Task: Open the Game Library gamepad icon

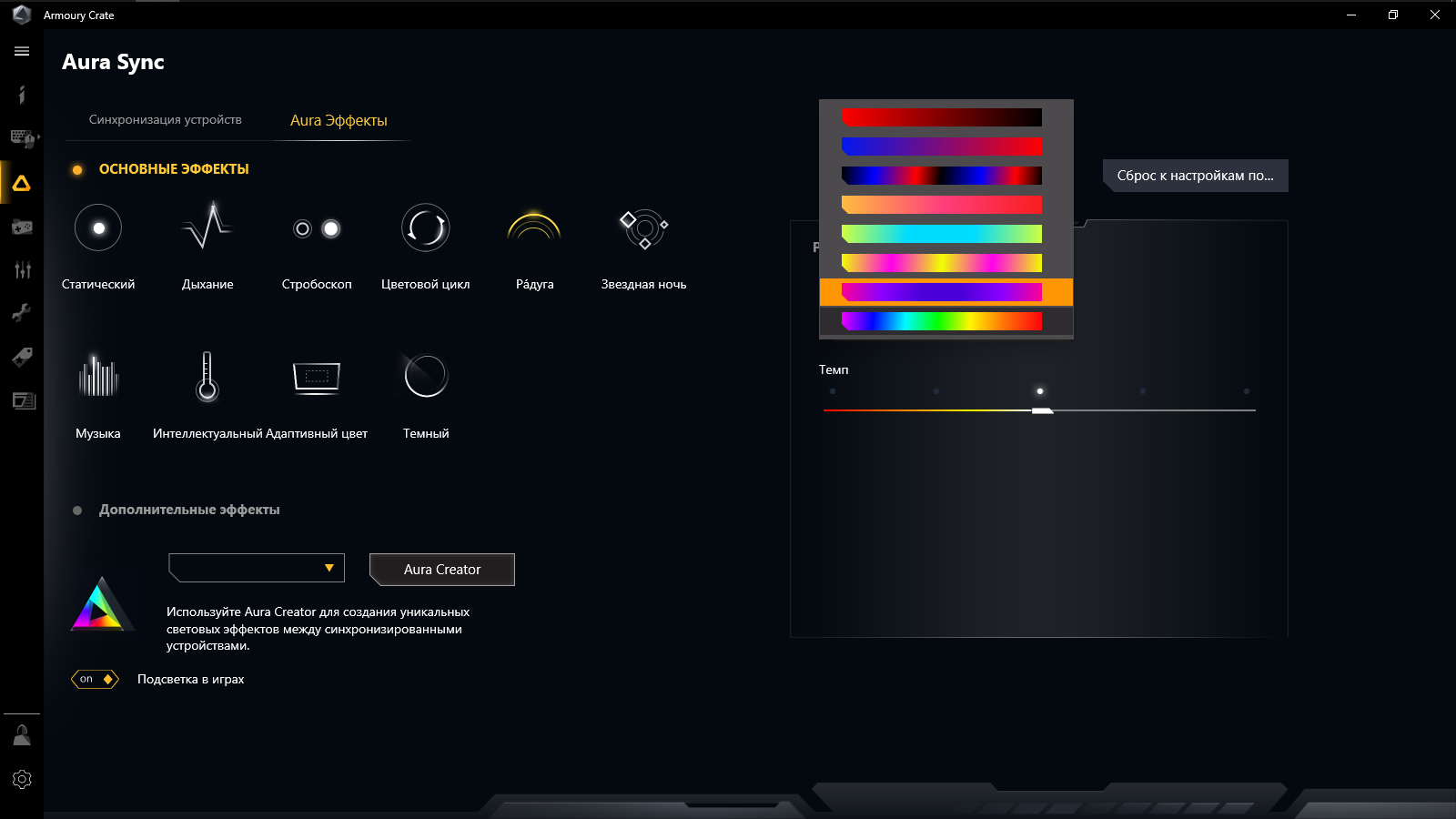Action: coord(21,227)
